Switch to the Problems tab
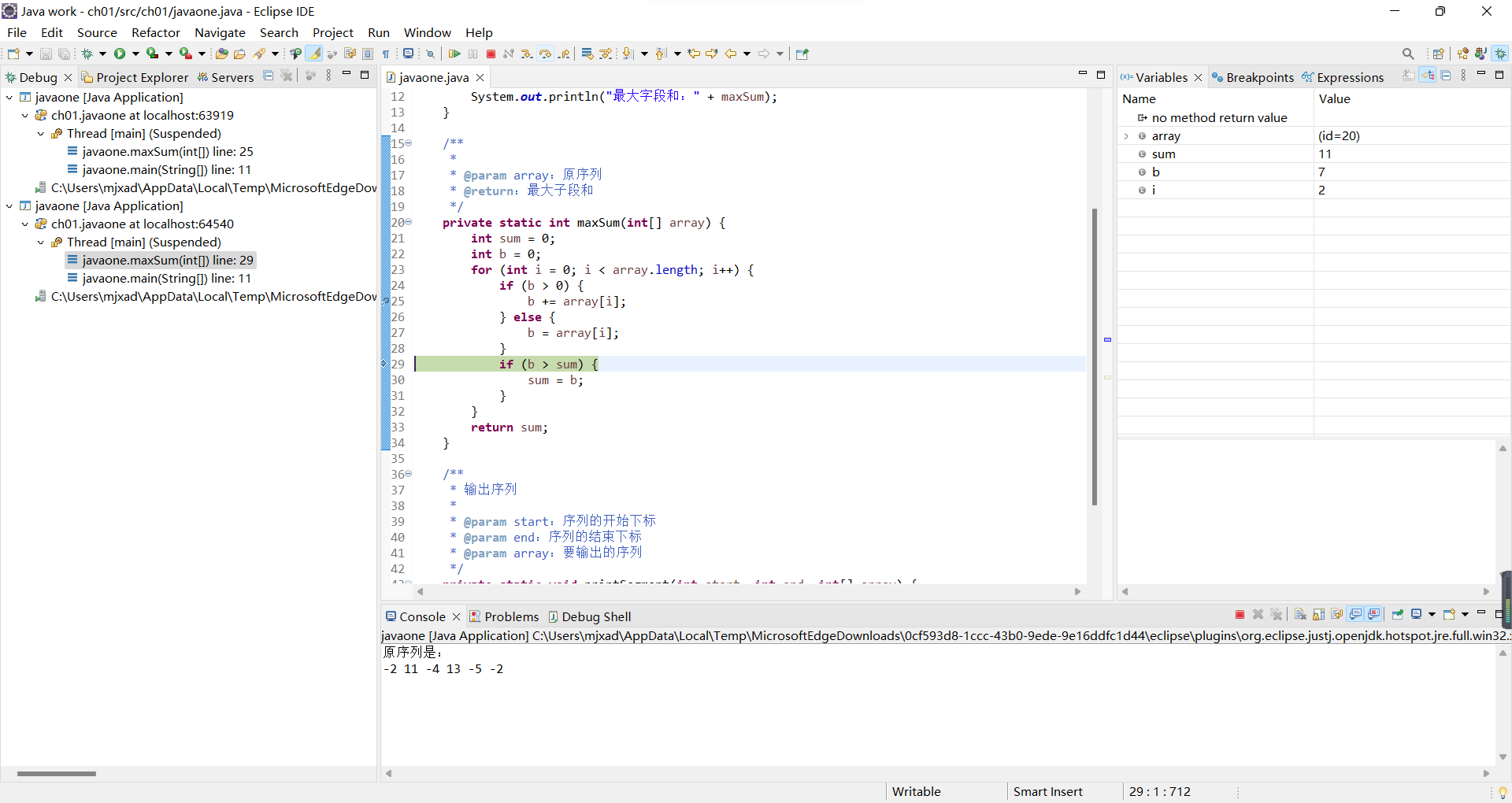Viewport: 1512px width, 803px height. (504, 616)
